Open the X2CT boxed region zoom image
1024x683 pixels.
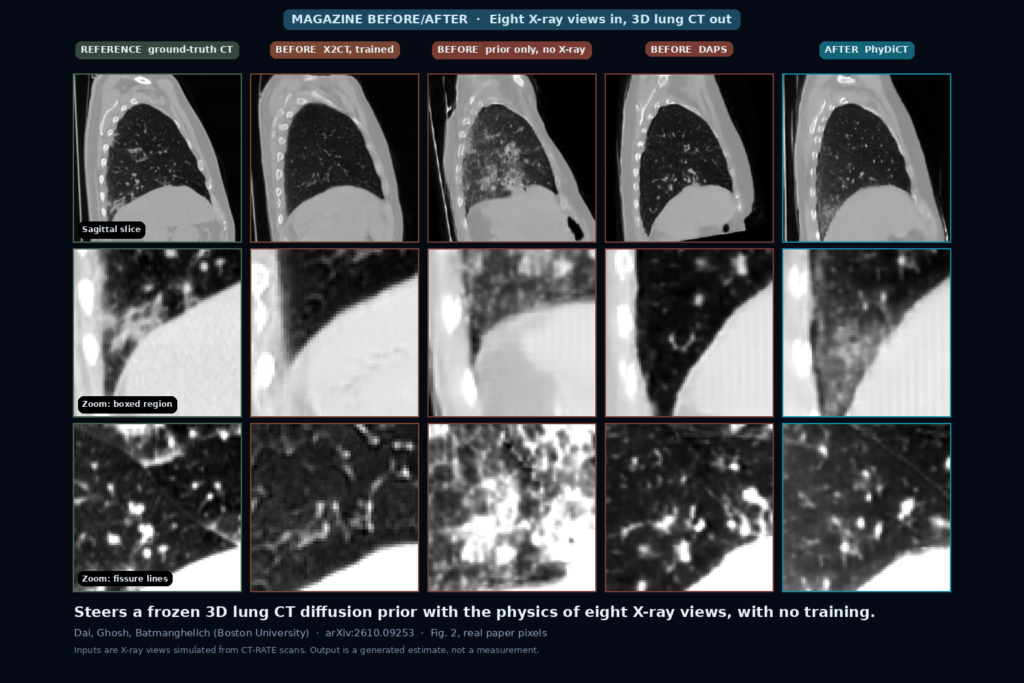334,332
